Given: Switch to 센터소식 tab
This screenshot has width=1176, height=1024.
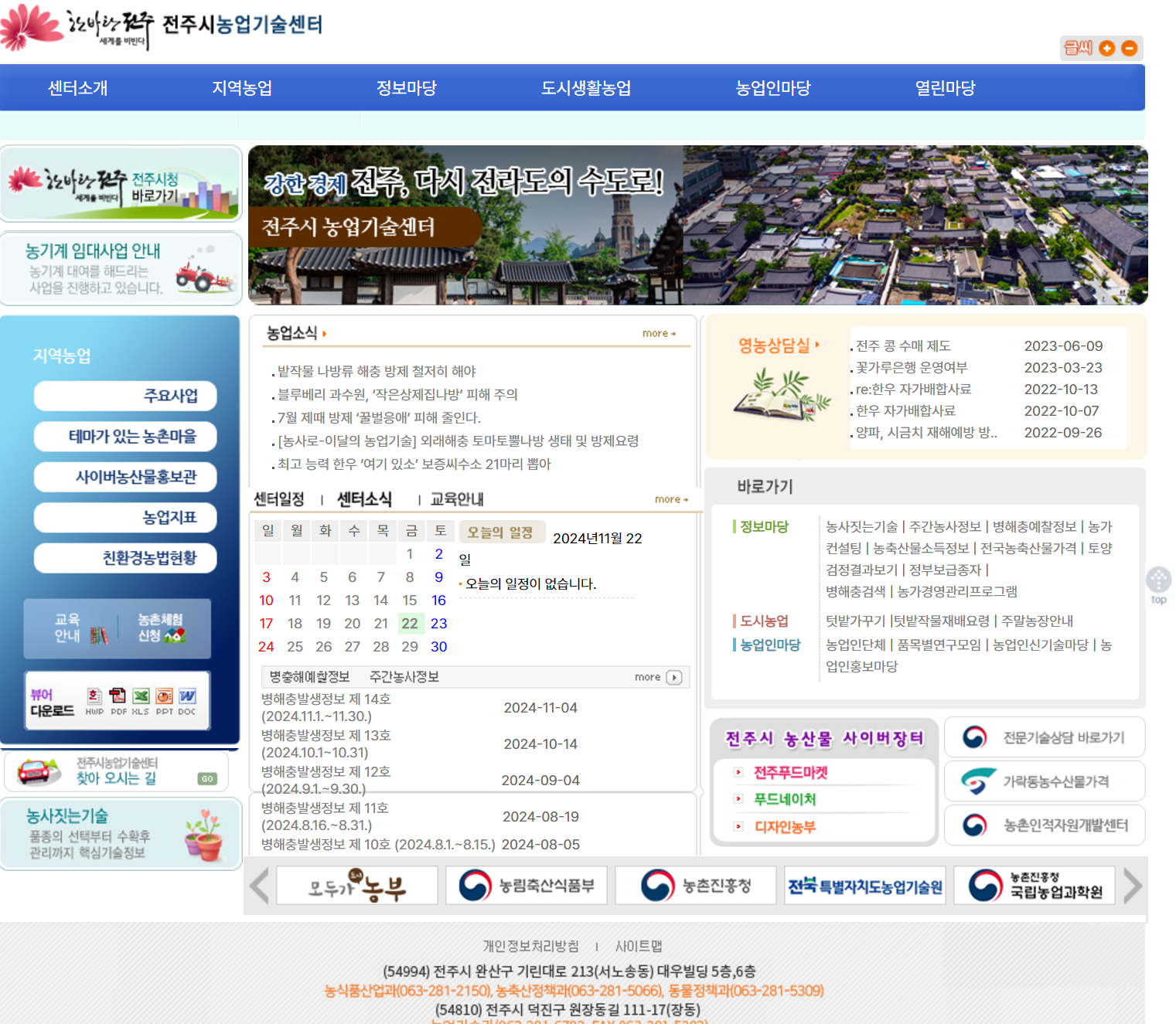Looking at the screenshot, I should click(x=365, y=499).
